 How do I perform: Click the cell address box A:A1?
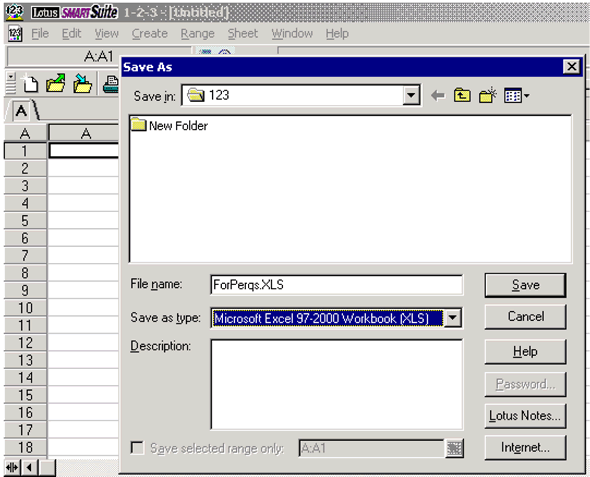(x=99, y=57)
